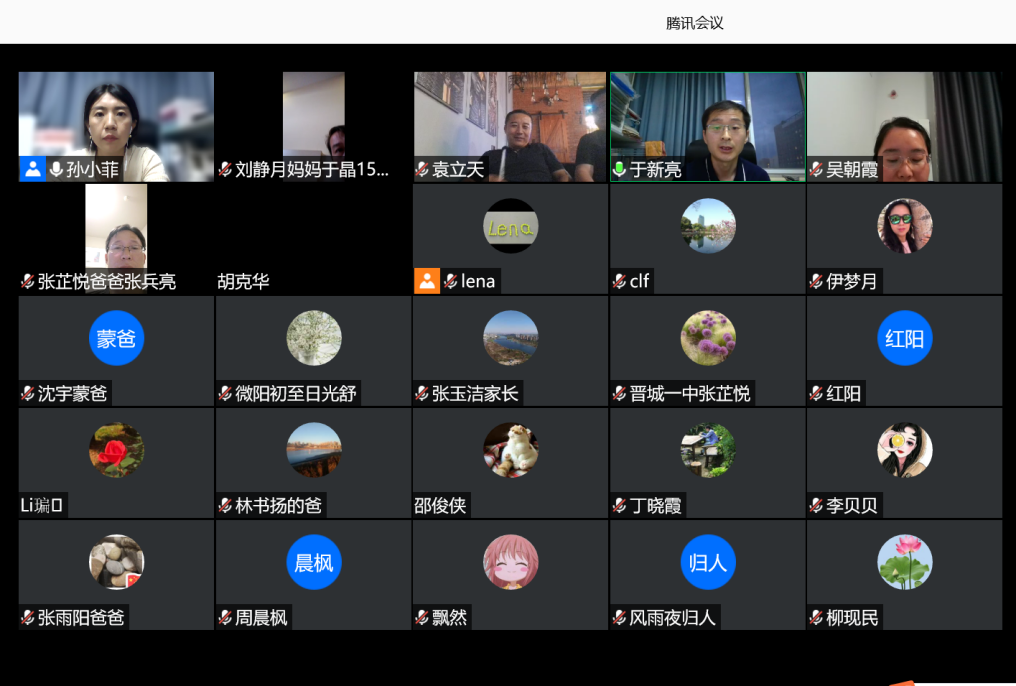Click the muted mic icon next to 红阳's name
The width and height of the screenshot is (1016, 686).
point(816,393)
